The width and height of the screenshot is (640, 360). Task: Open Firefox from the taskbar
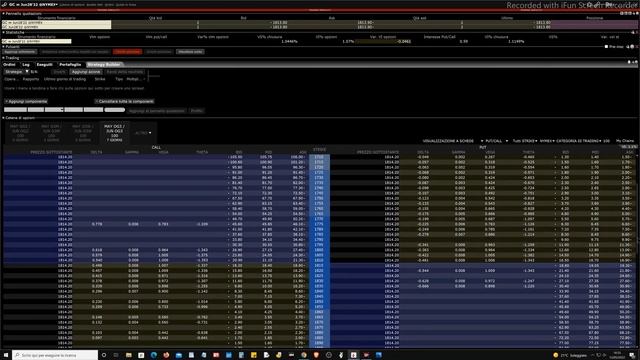[166, 355]
